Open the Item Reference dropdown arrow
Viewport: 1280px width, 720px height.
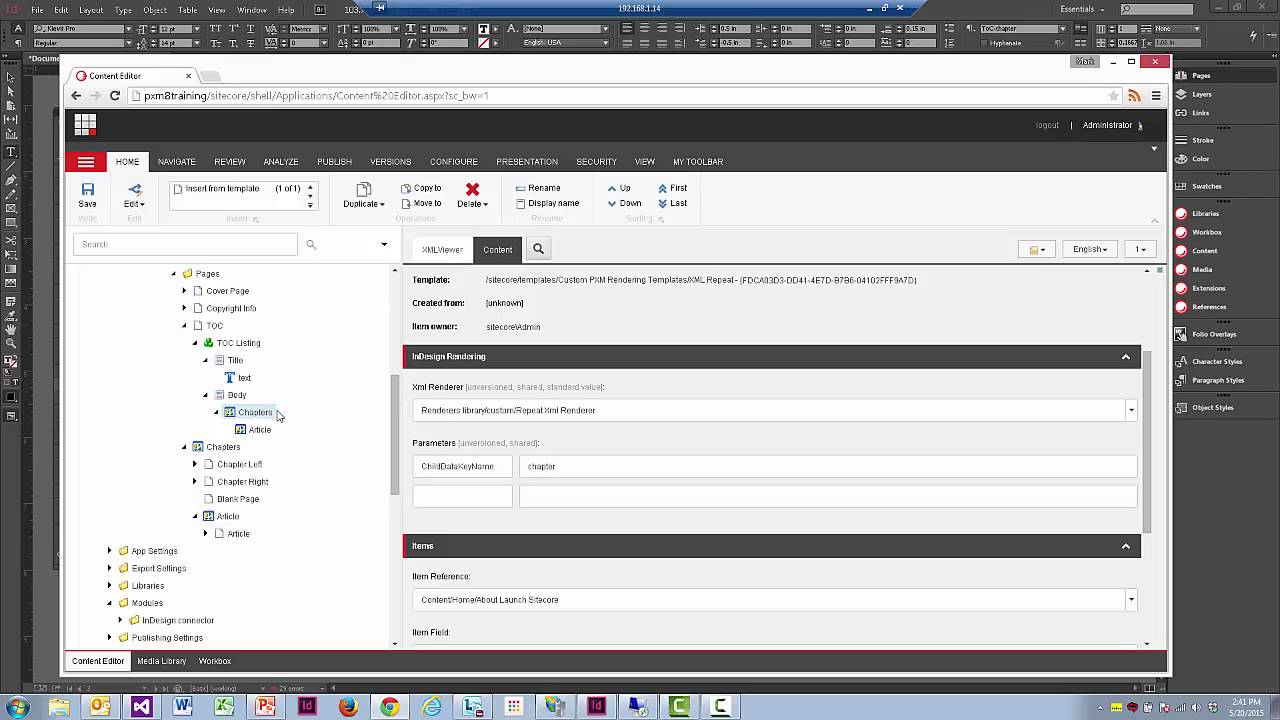(1131, 600)
